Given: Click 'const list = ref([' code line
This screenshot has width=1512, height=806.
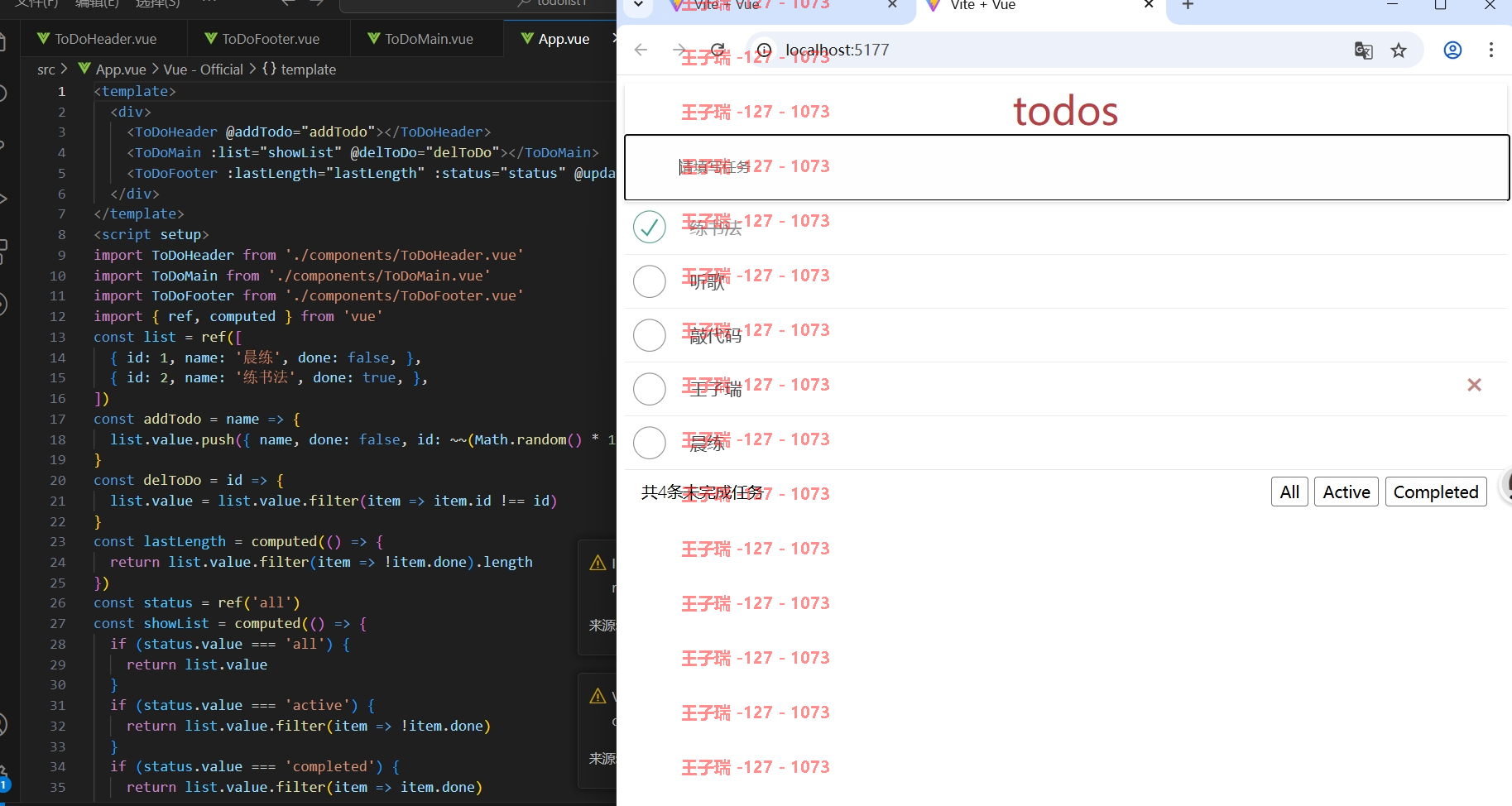Looking at the screenshot, I should tap(168, 337).
